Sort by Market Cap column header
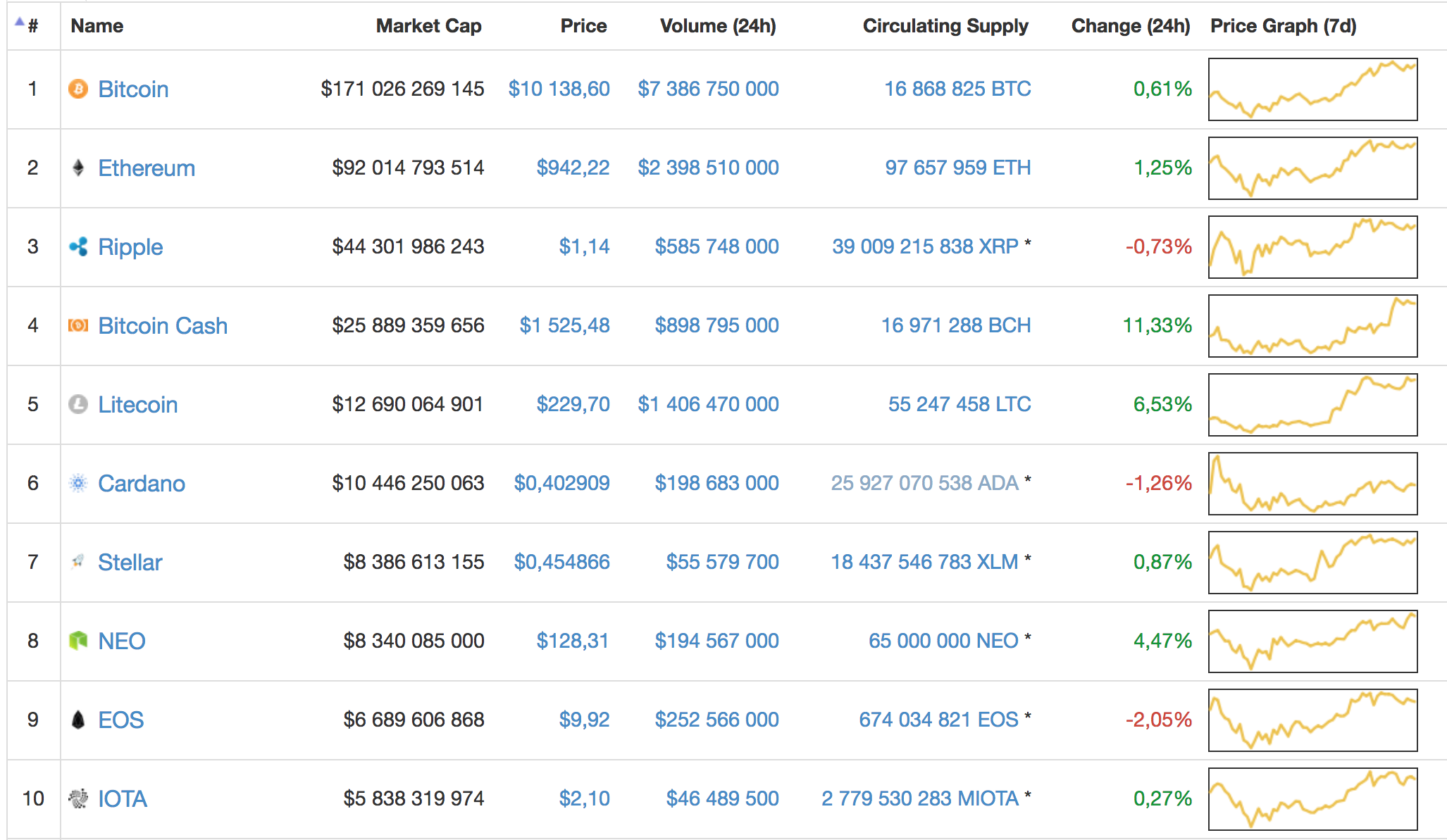The image size is (1447, 840). [428, 26]
